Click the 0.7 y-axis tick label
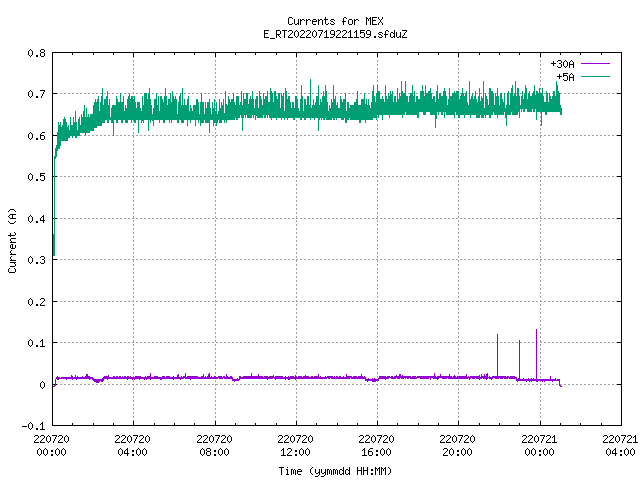The width and height of the screenshot is (640, 480). [36, 94]
